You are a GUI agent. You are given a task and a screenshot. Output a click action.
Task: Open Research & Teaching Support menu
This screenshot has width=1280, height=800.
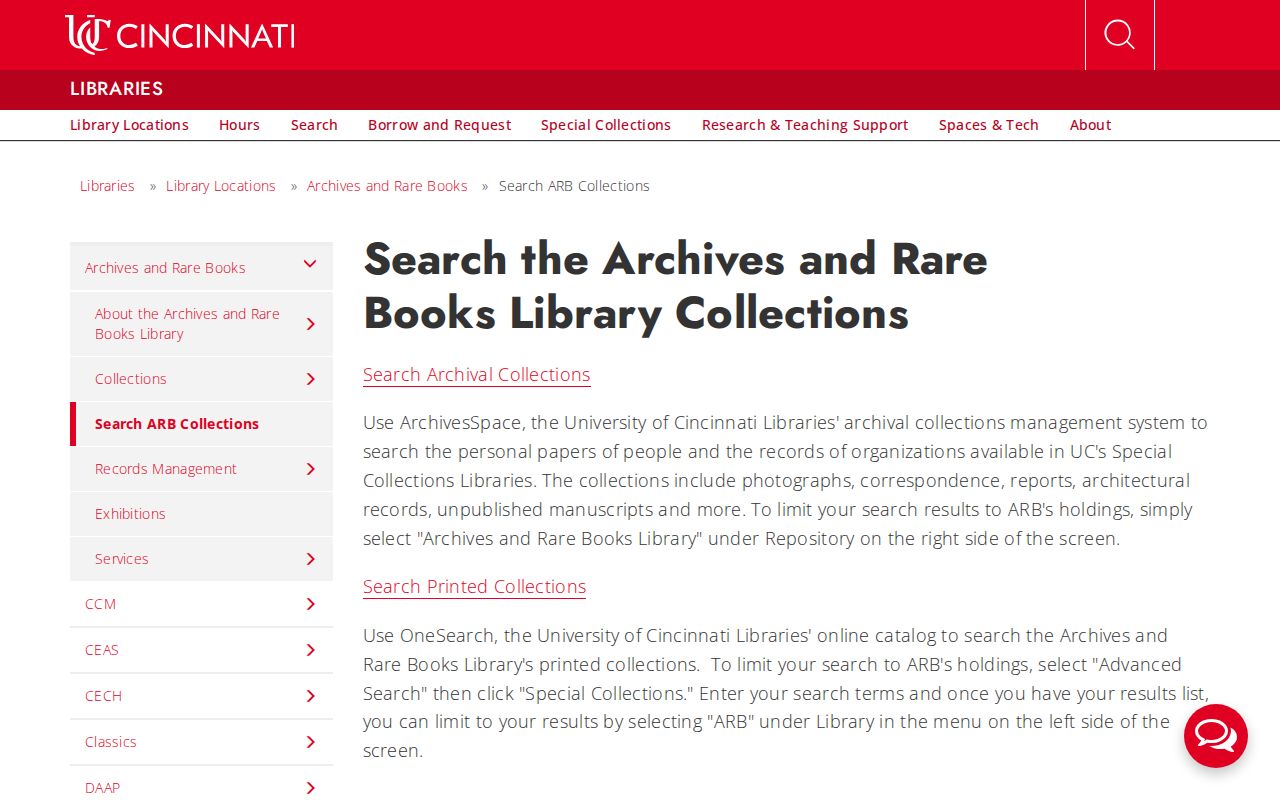point(805,125)
